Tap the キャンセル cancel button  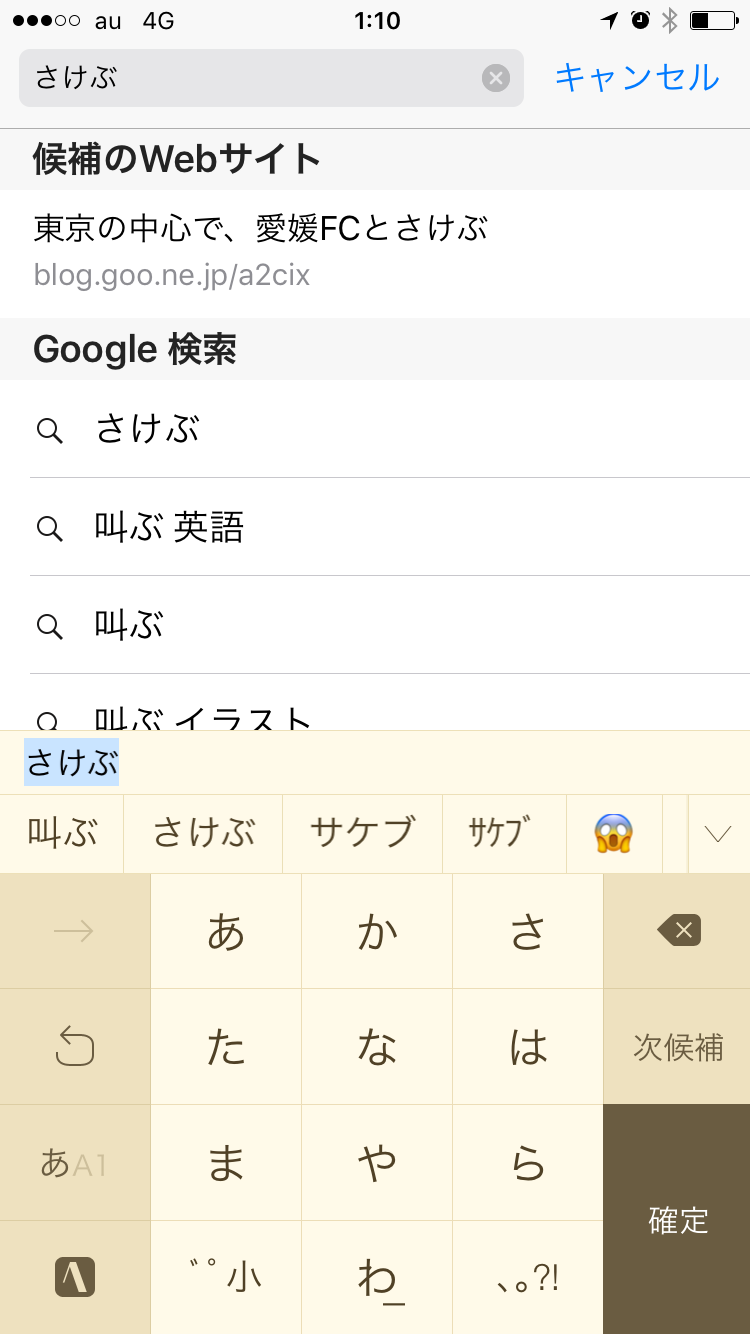[x=637, y=77]
